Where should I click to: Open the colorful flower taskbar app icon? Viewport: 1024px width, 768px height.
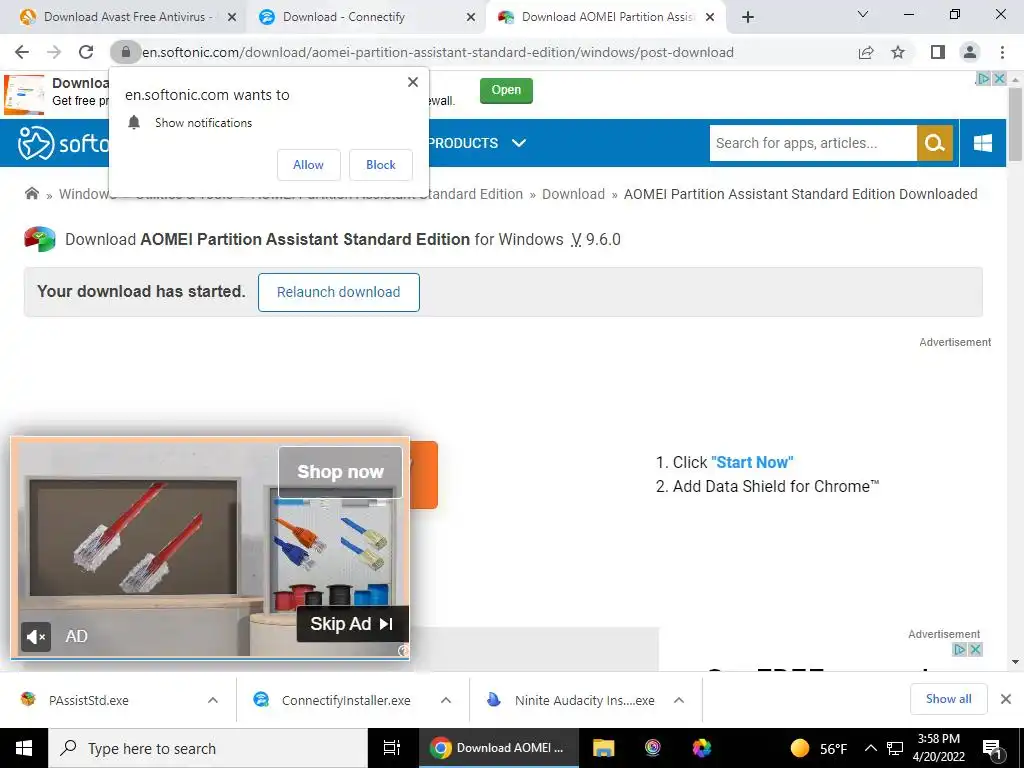(x=701, y=748)
